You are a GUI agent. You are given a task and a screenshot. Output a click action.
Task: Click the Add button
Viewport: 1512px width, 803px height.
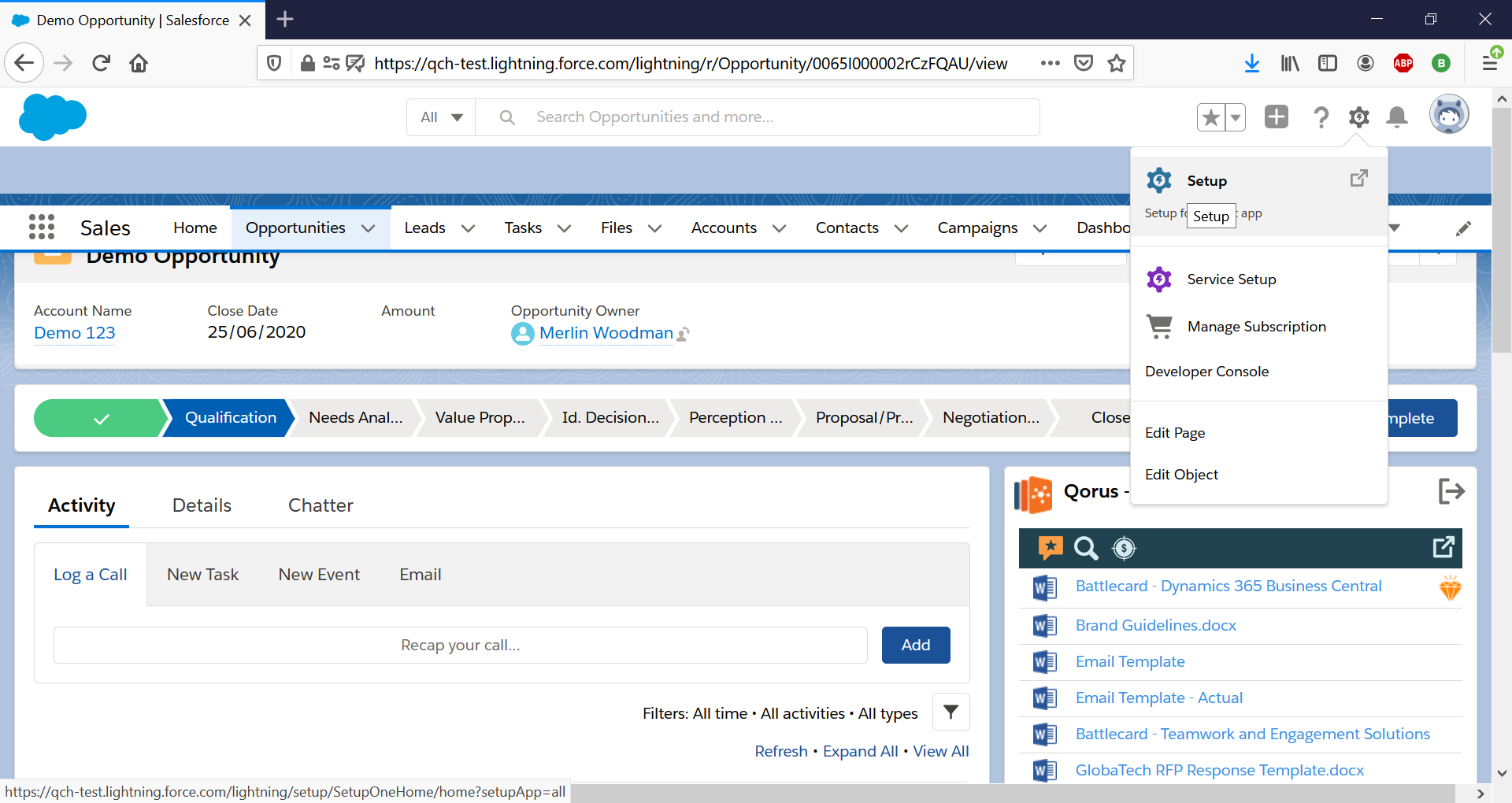click(x=916, y=645)
